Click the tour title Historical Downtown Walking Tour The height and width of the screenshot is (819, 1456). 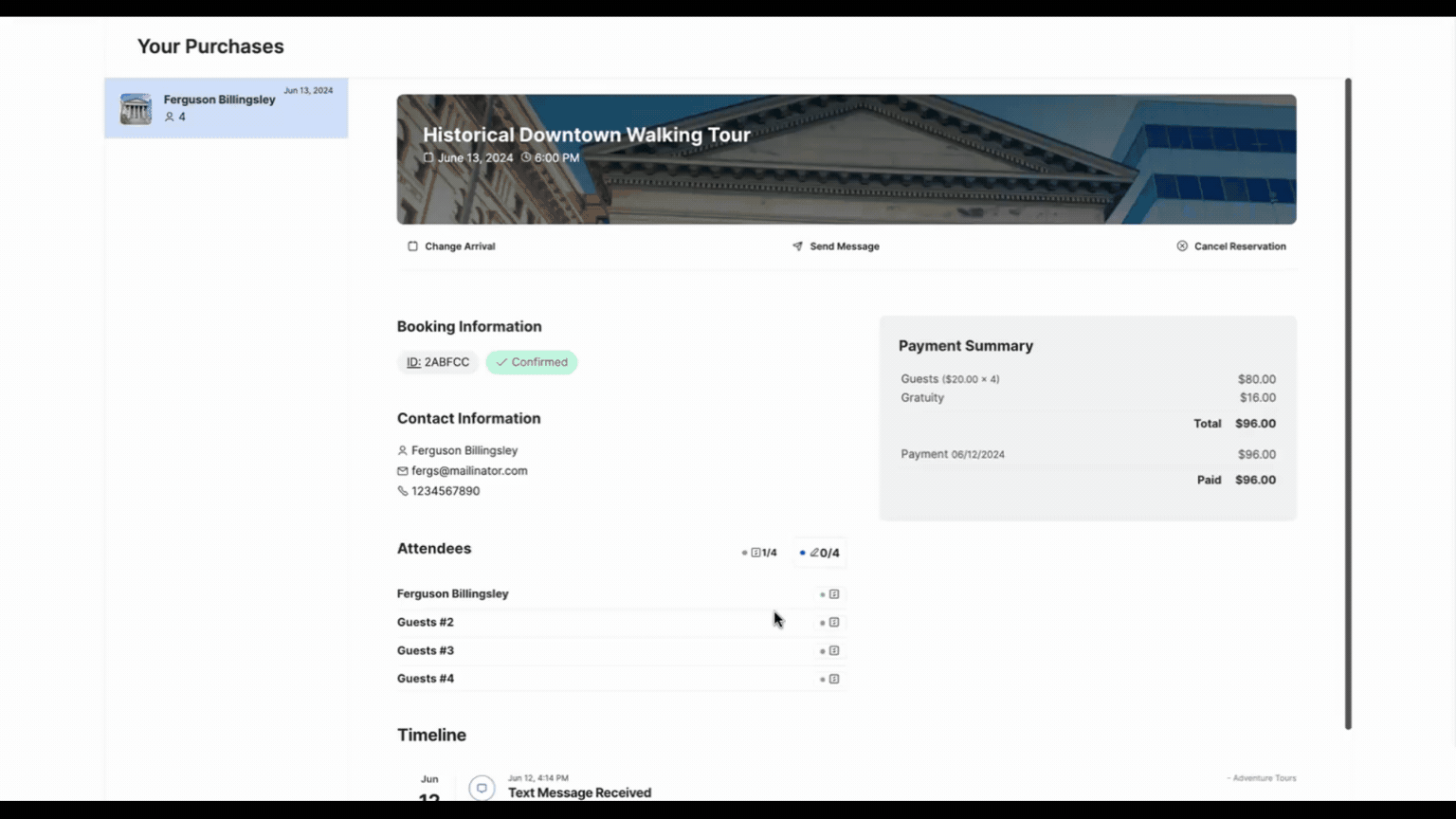[587, 135]
